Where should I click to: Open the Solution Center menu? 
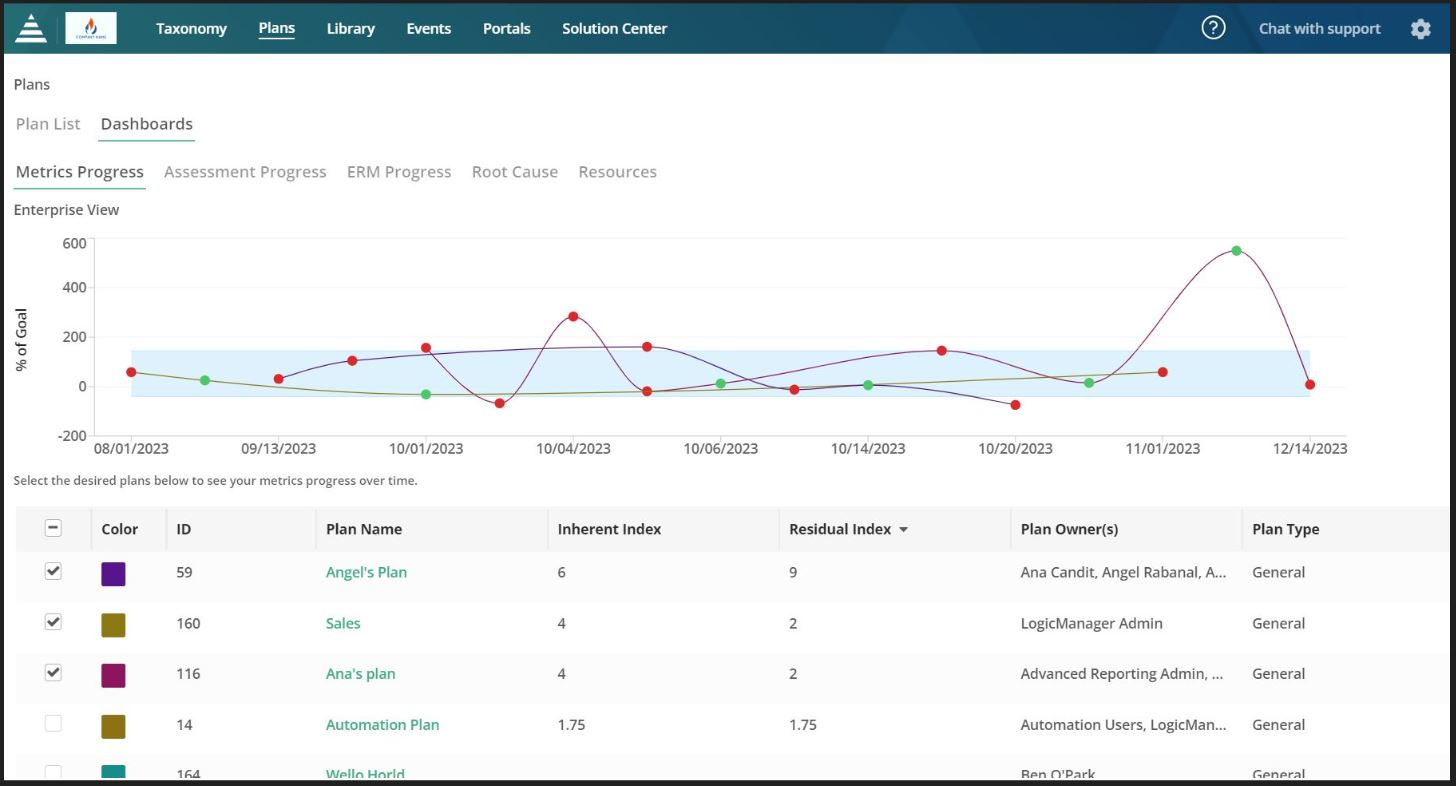(x=614, y=28)
